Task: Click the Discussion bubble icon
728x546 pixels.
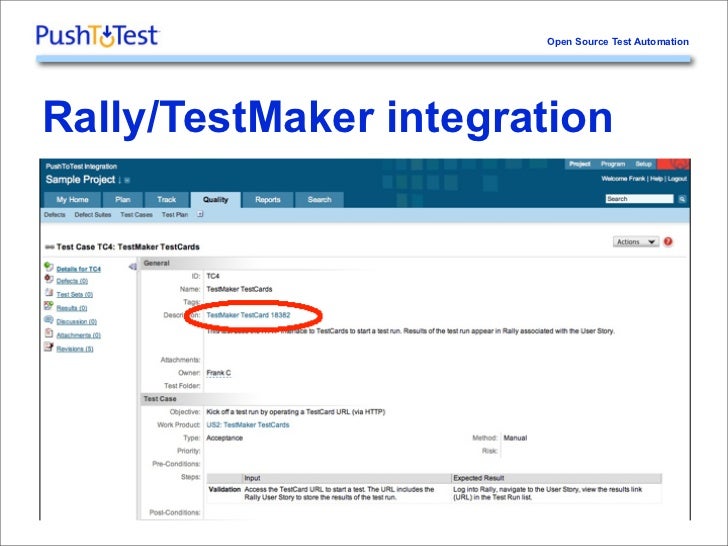Action: click(49, 319)
